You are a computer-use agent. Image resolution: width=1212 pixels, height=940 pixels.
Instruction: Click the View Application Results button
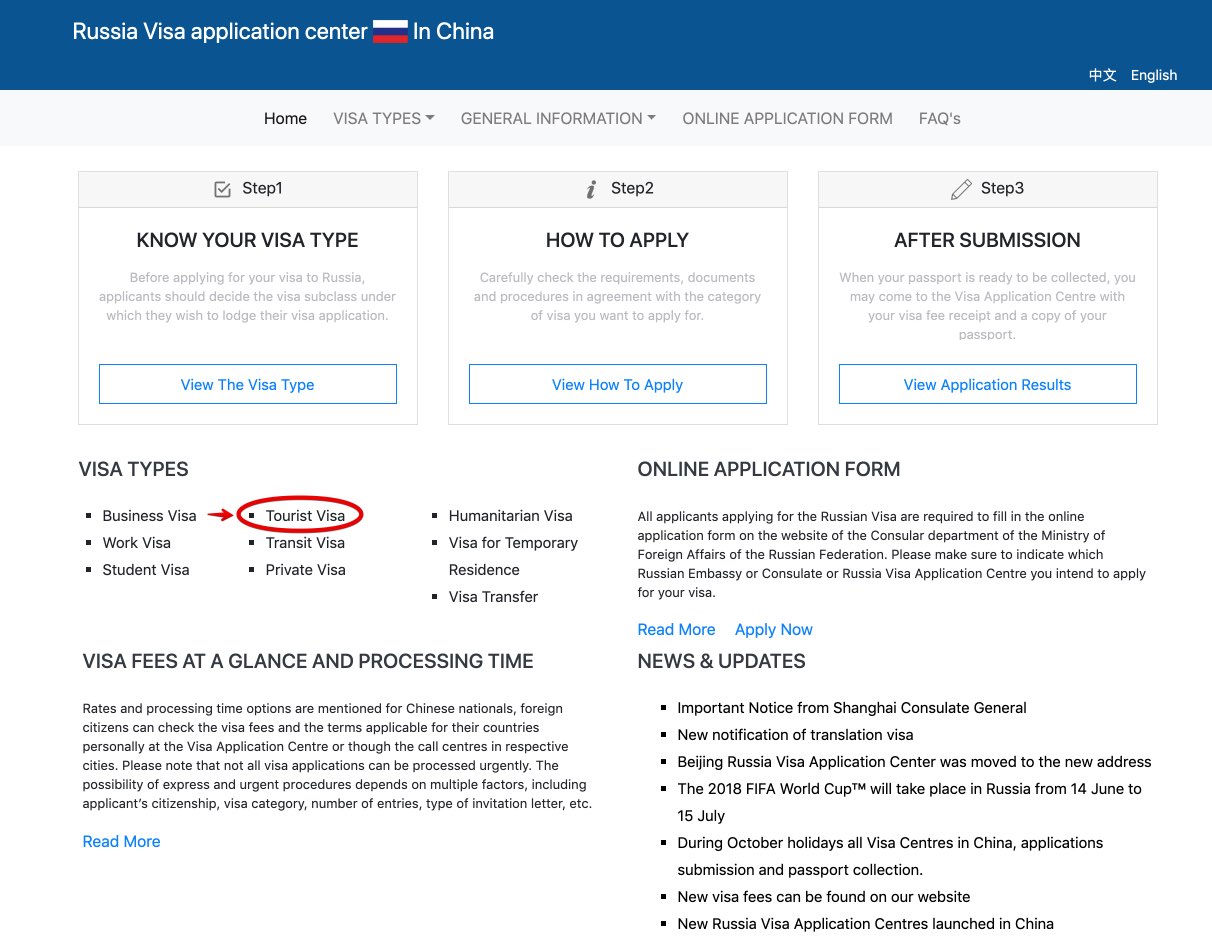click(988, 384)
